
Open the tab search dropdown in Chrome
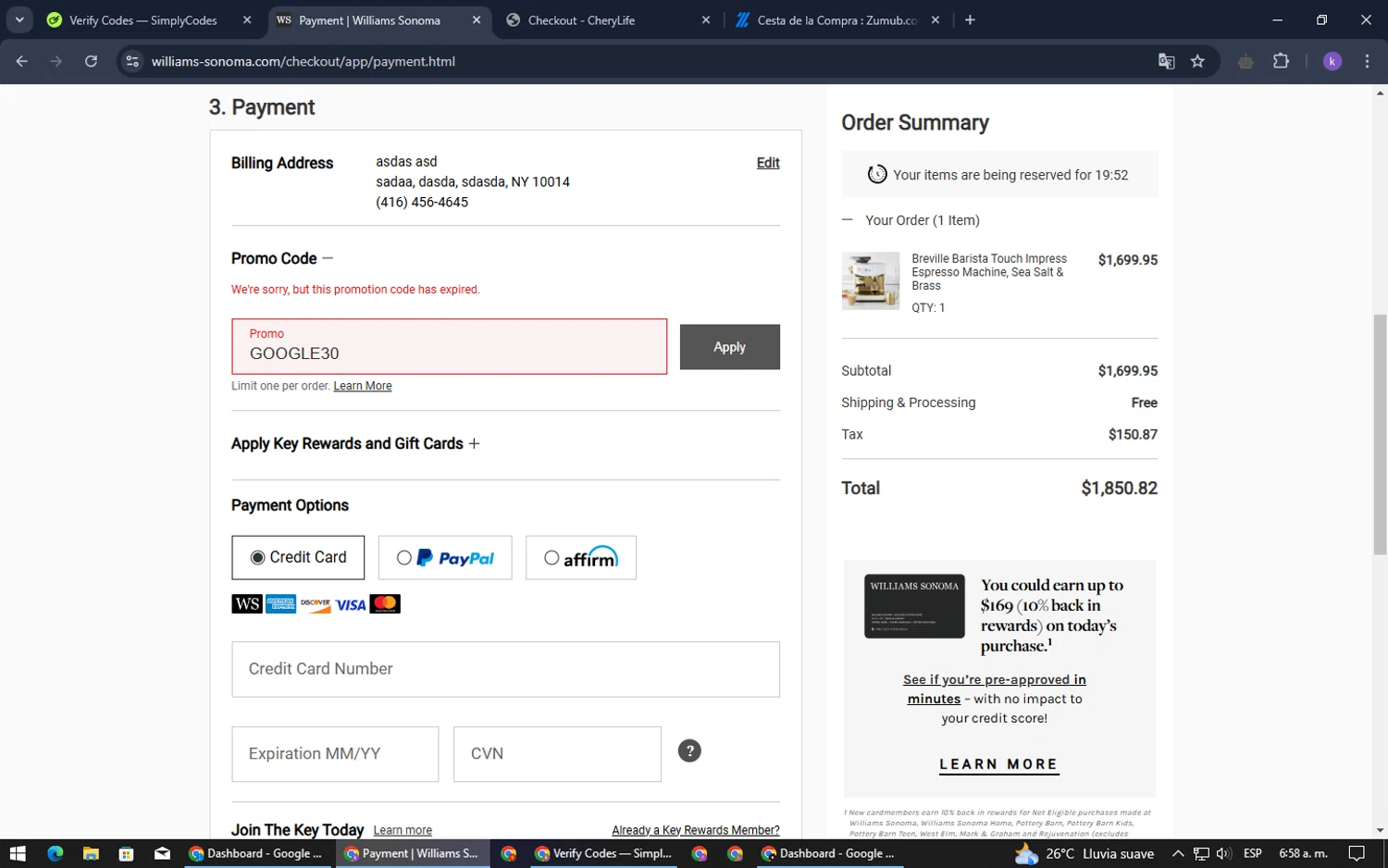19,19
